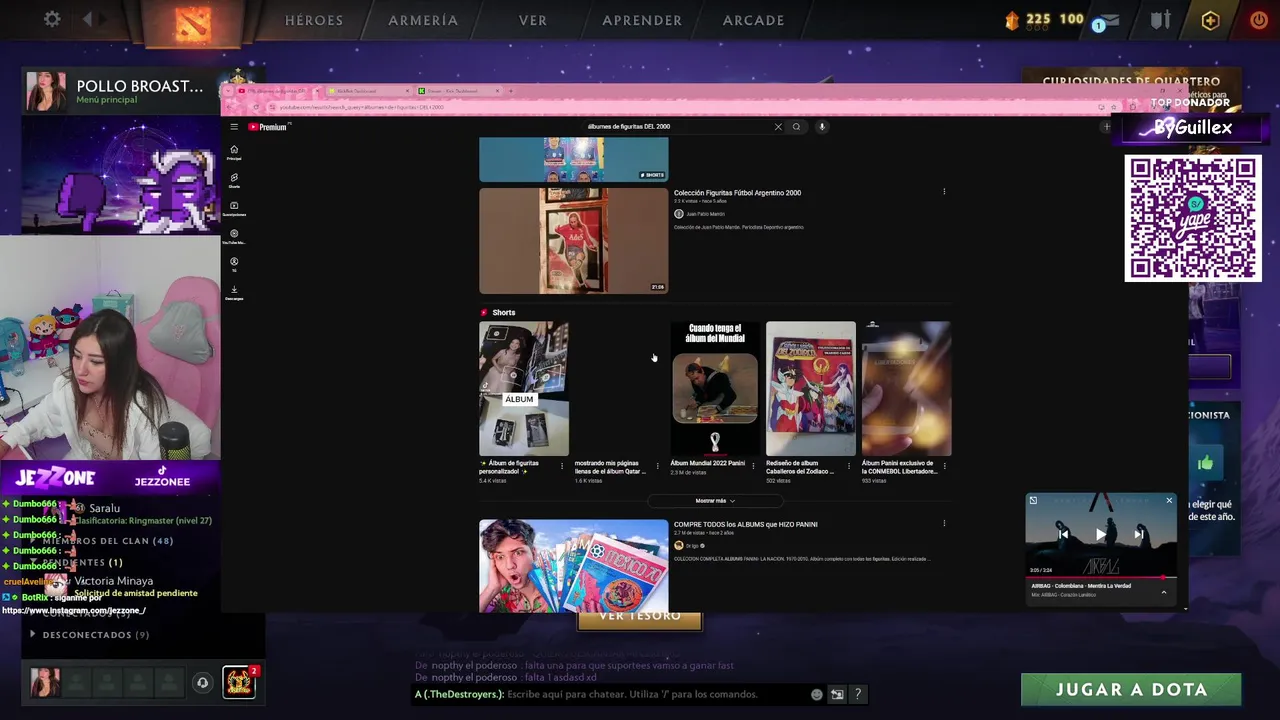Clear the YouTube search text
This screenshot has height=720, width=1280.
coord(778,127)
